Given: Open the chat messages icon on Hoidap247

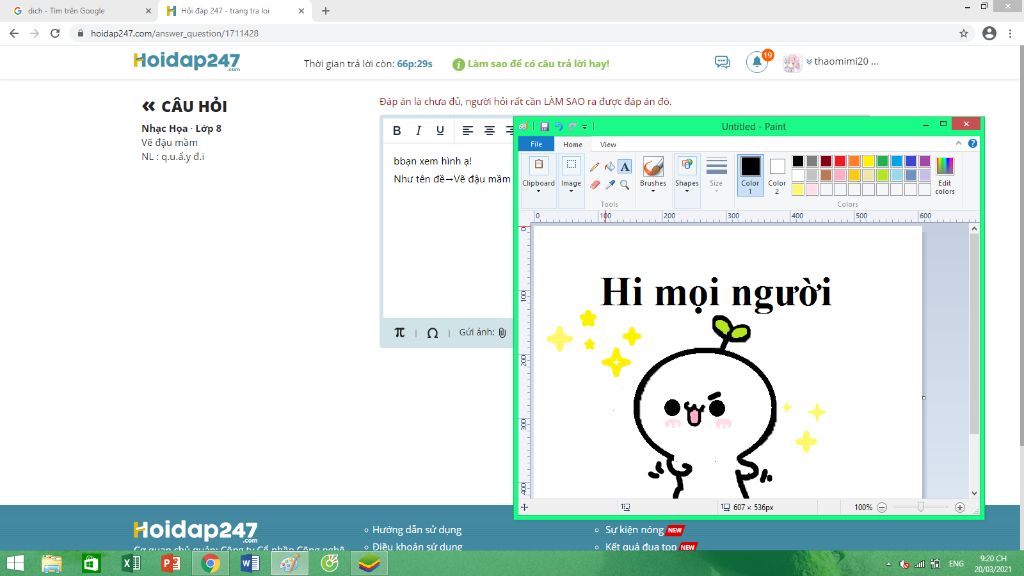Looking at the screenshot, I should tap(722, 62).
